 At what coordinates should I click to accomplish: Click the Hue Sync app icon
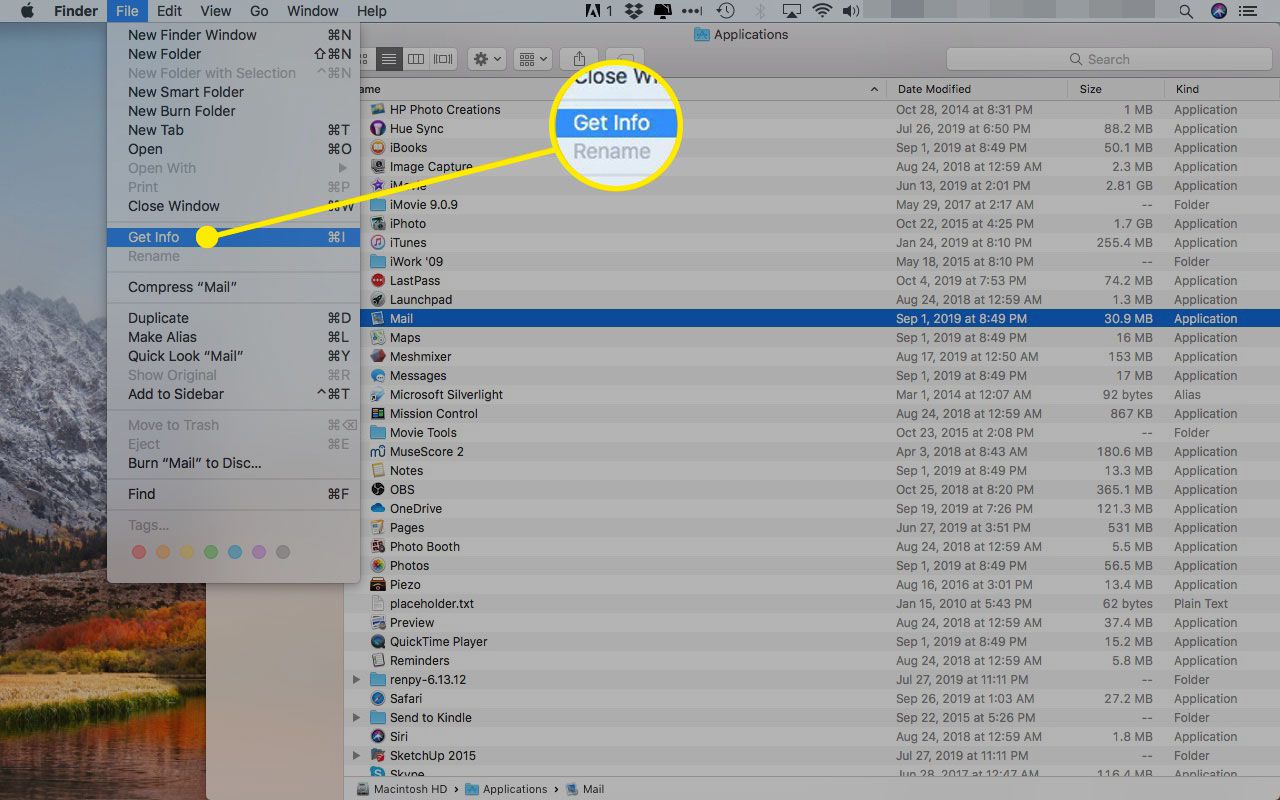[378, 129]
